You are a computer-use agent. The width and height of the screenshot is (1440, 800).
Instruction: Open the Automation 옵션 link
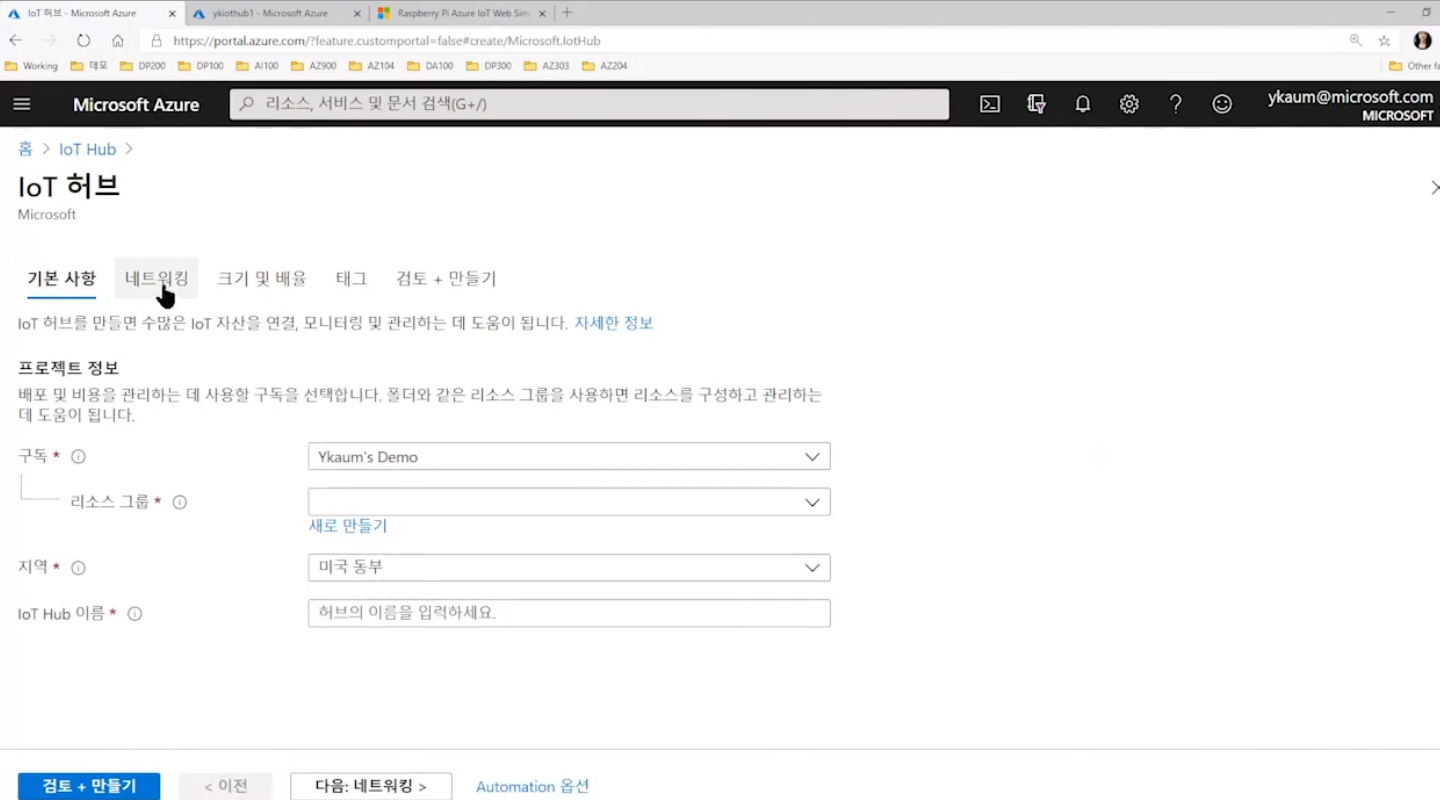(532, 786)
